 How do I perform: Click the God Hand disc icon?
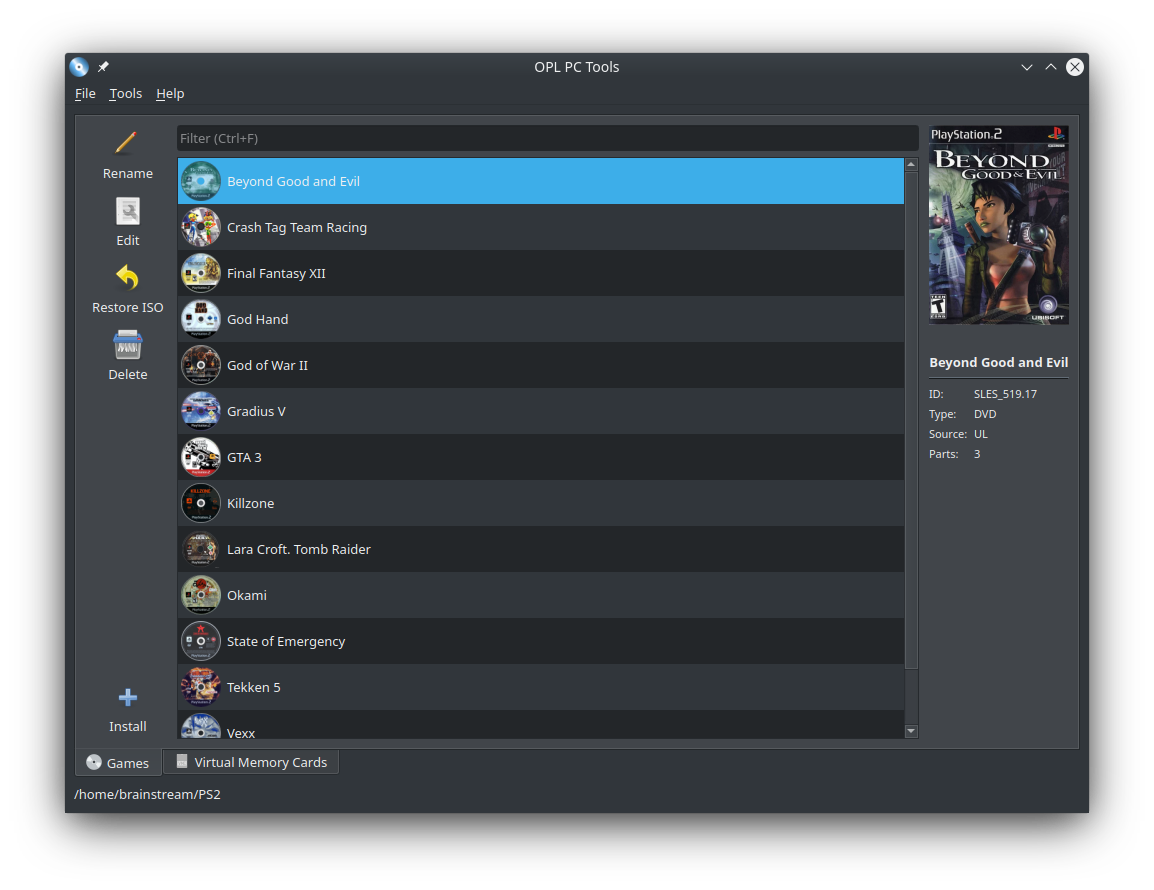201,319
